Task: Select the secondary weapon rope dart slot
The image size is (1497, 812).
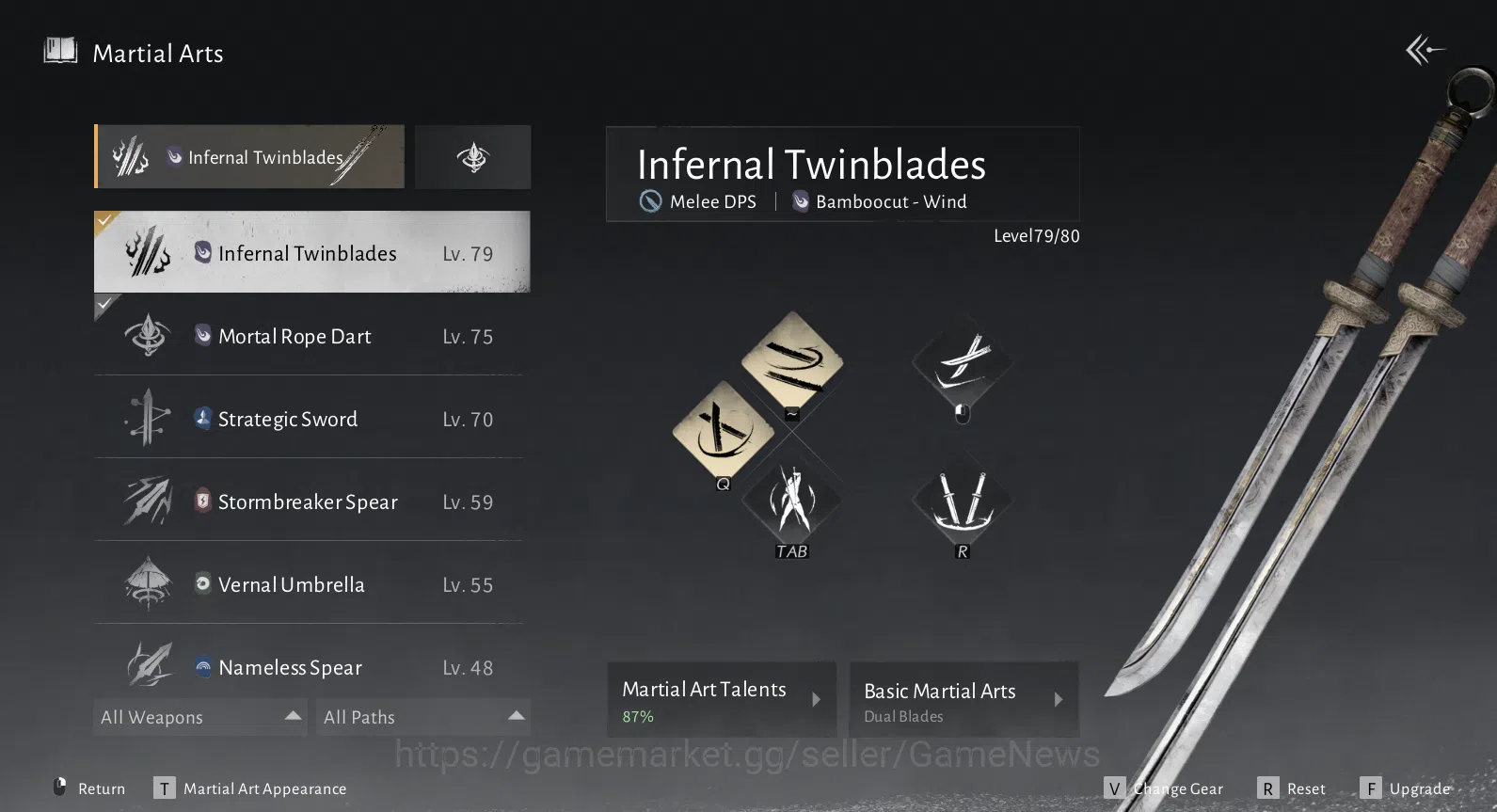Action: (472, 157)
